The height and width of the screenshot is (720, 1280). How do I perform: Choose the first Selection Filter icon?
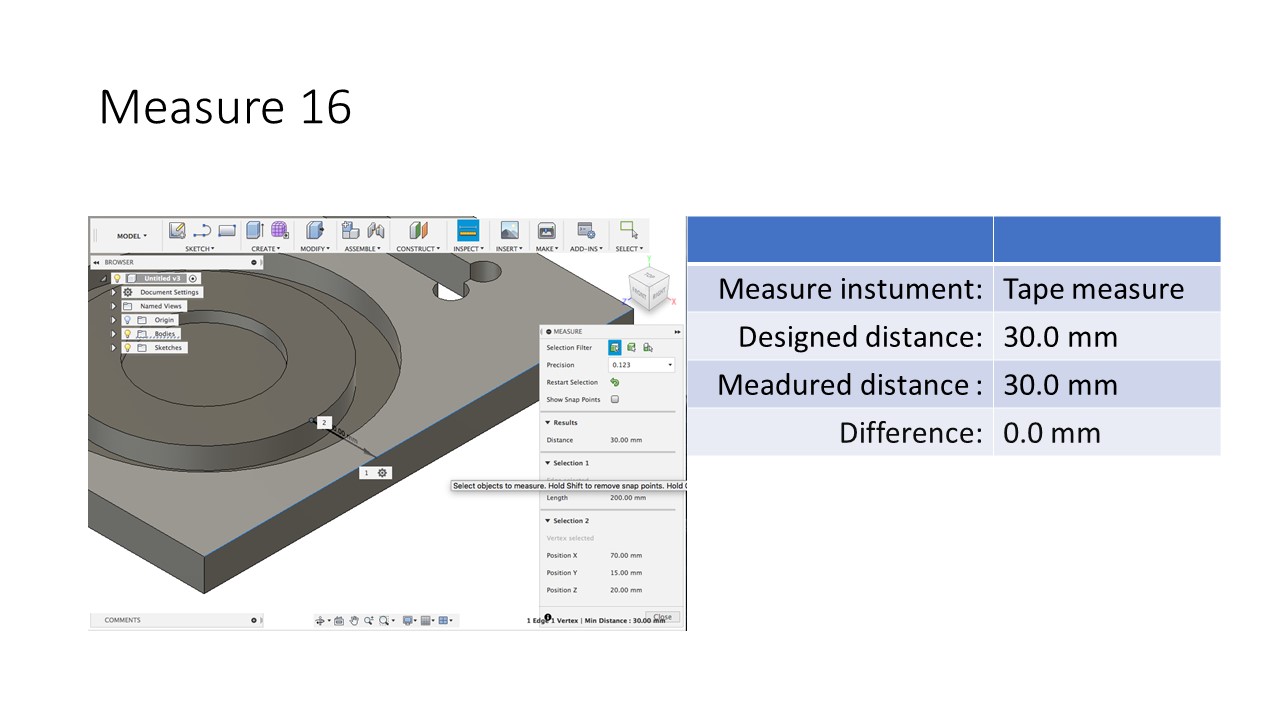click(615, 347)
